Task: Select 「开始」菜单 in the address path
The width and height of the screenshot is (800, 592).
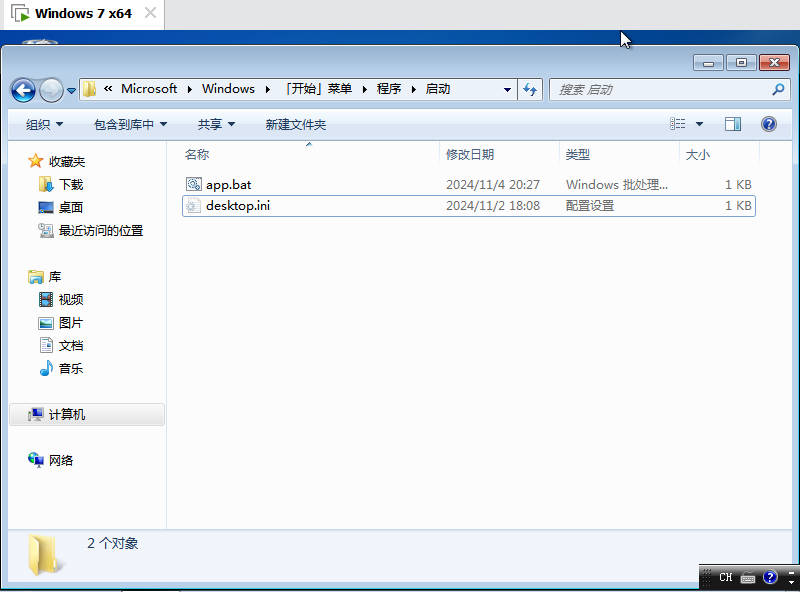Action: (318, 89)
